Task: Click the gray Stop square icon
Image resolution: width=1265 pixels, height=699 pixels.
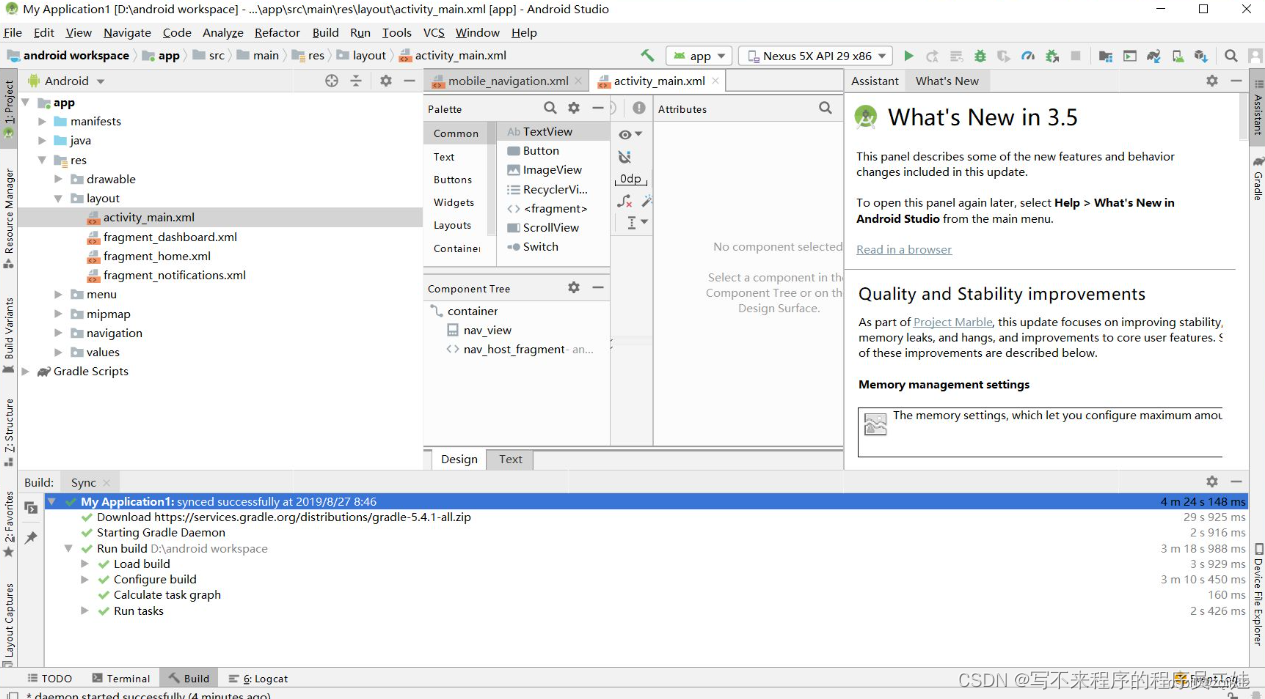Action: [x=1076, y=56]
